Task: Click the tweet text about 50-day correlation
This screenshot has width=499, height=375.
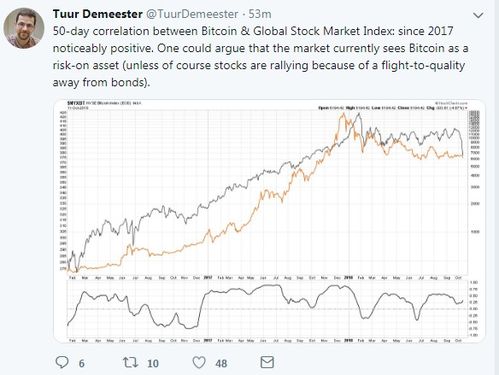Action: click(260, 56)
